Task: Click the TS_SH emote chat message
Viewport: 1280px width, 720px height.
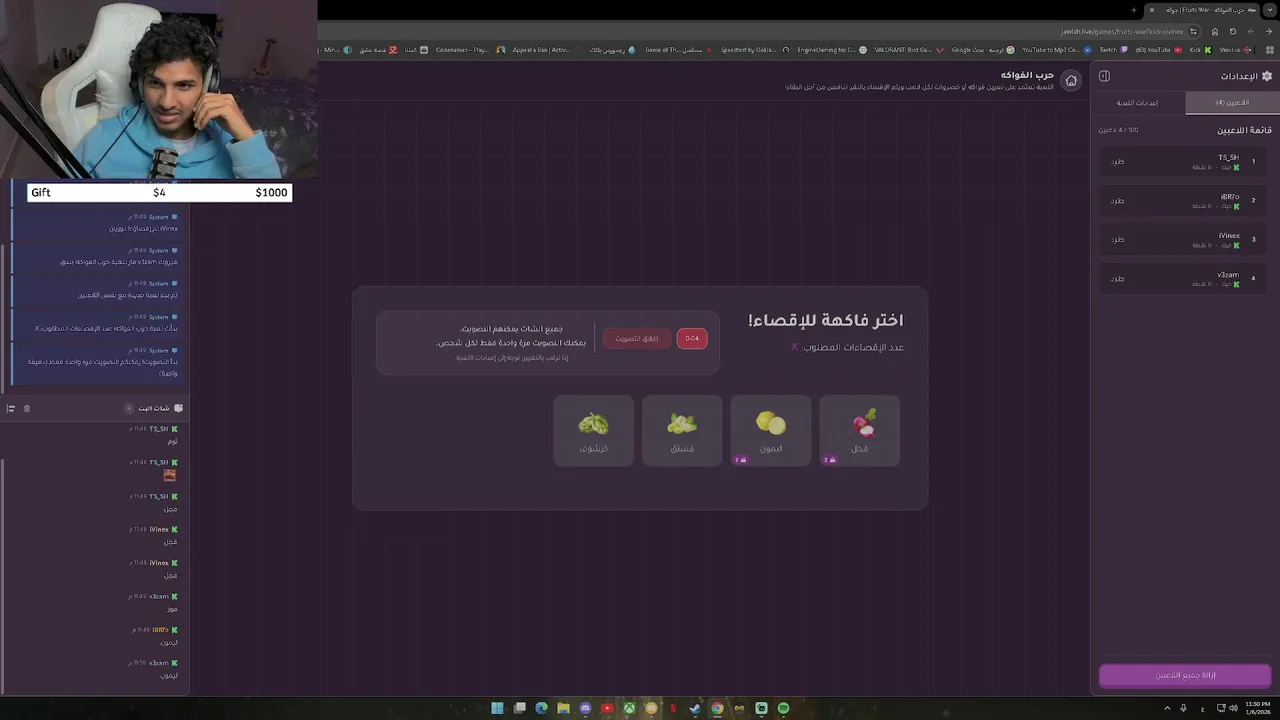Action: (x=169, y=475)
